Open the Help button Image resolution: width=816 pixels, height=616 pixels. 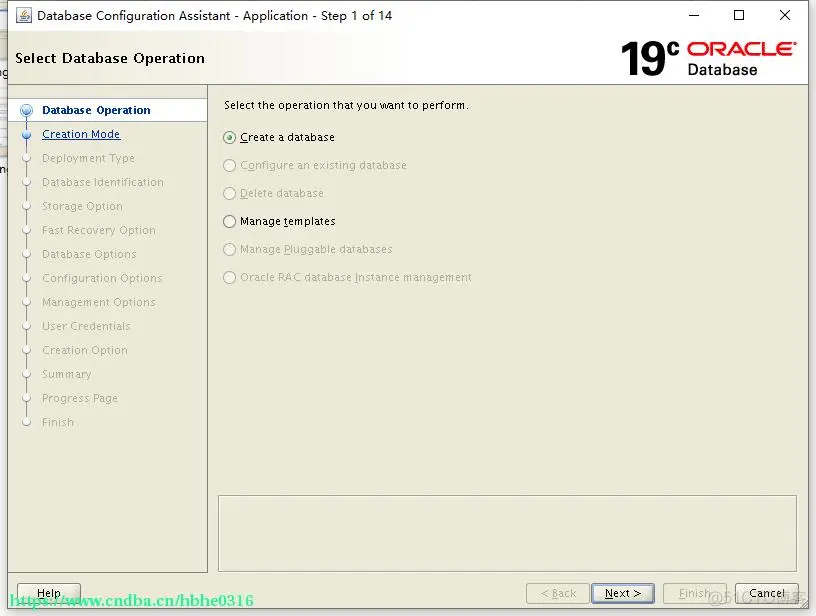[x=49, y=593]
